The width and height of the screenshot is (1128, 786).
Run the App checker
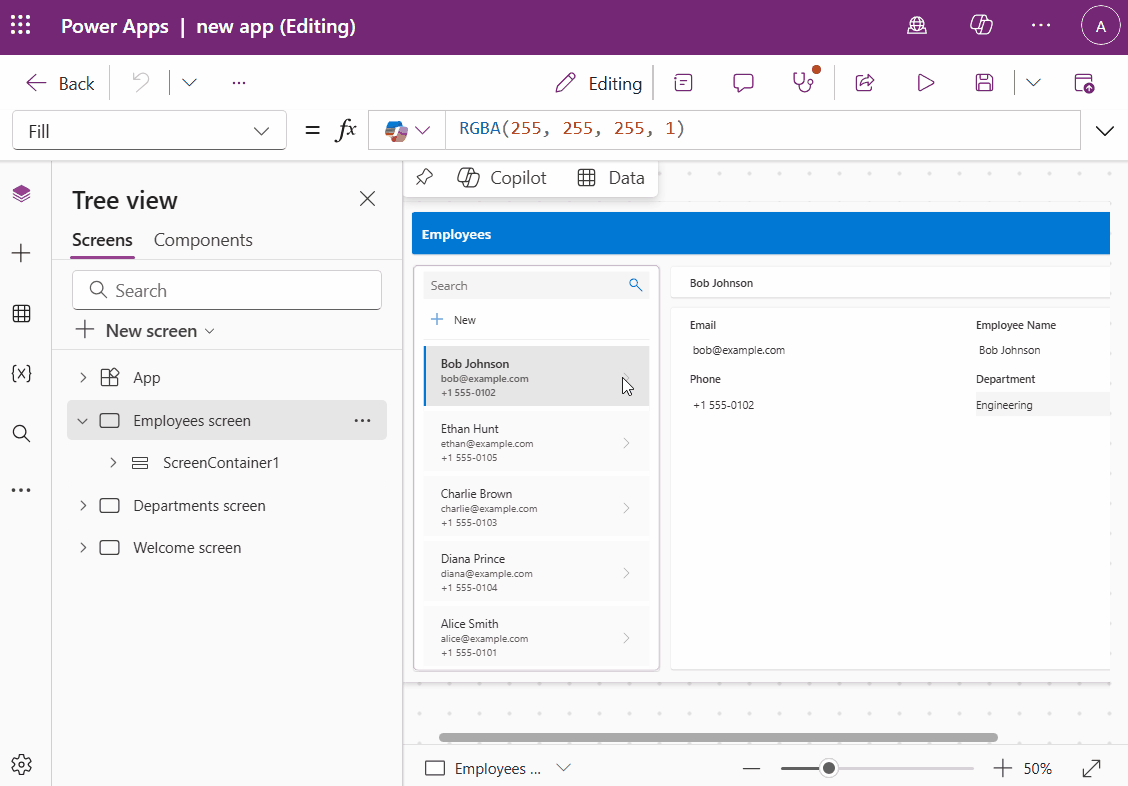pos(802,82)
